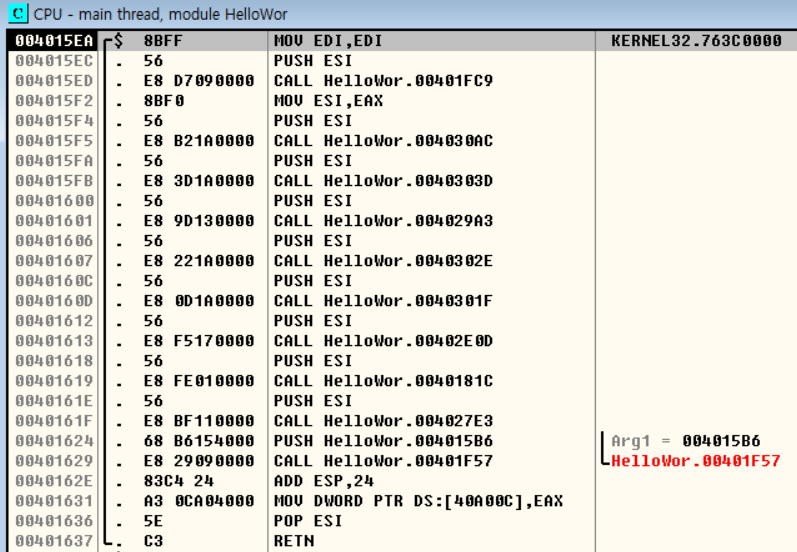The image size is (797, 552).
Task: Click hex bytes E8 B21A0000
Action: [x=199, y=141]
